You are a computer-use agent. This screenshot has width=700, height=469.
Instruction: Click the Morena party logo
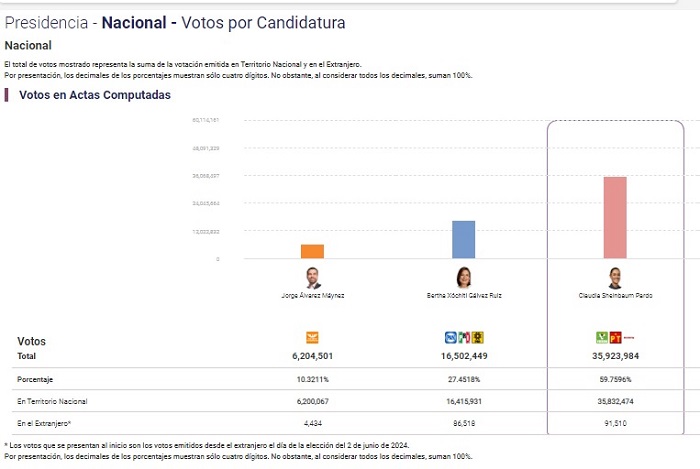(x=629, y=337)
